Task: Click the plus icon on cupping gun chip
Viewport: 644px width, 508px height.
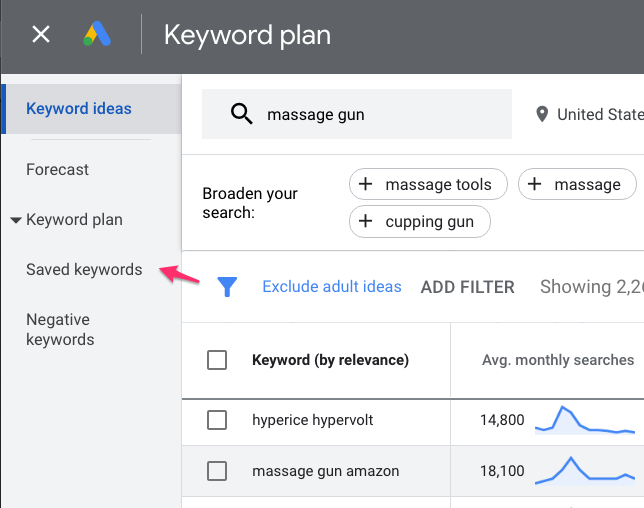Action: (x=366, y=221)
